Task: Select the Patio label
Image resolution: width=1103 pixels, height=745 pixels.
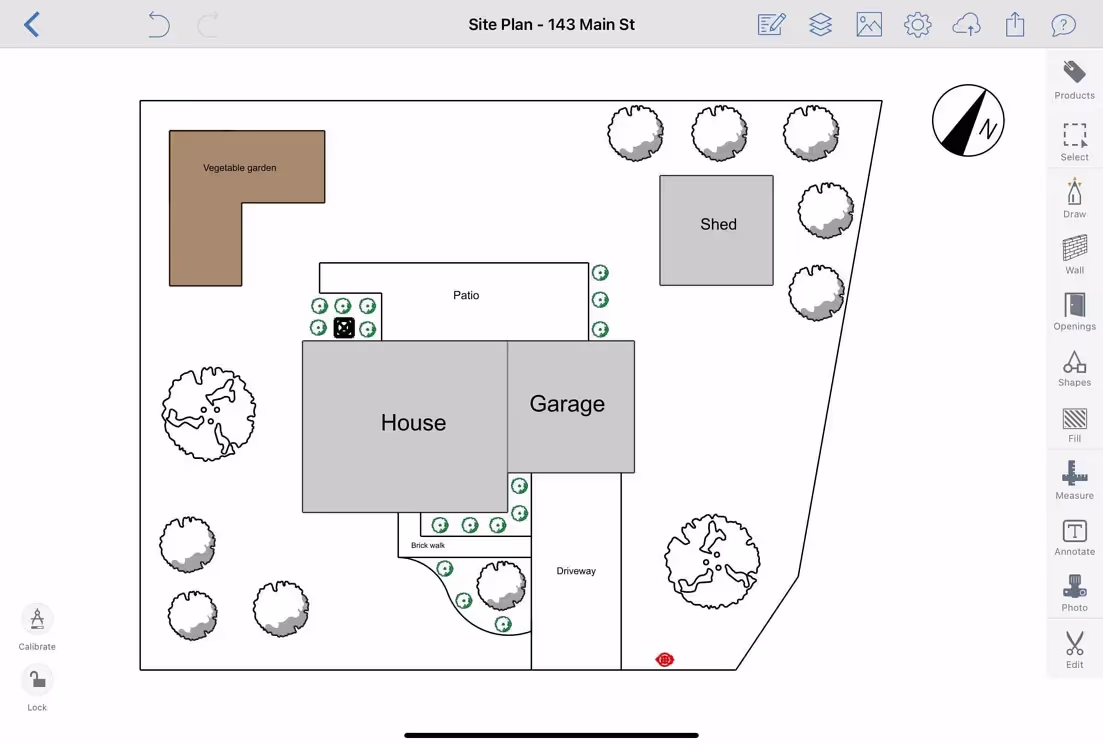Action: coord(466,295)
